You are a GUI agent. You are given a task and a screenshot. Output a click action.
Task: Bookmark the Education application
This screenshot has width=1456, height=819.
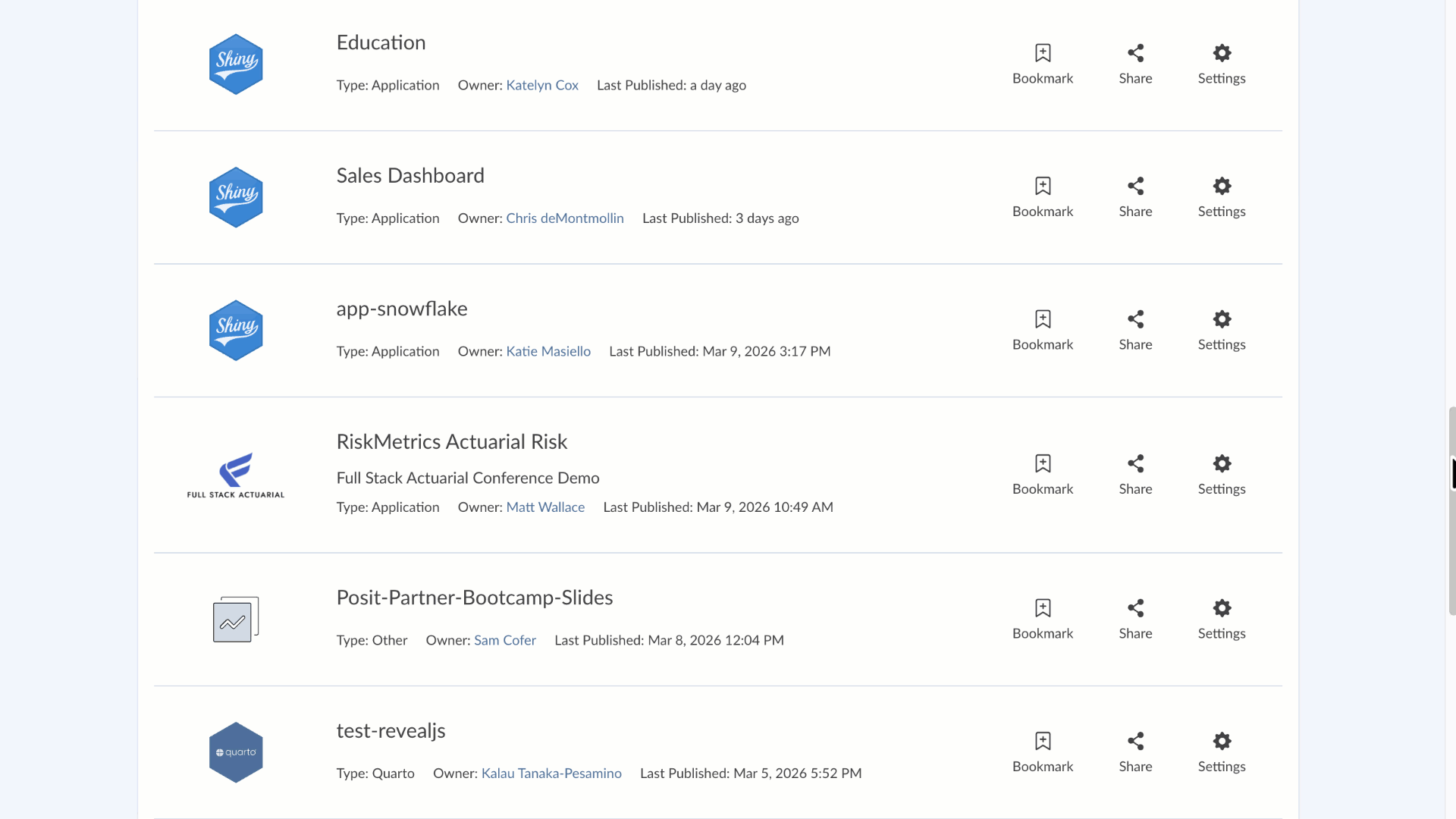[x=1043, y=53]
